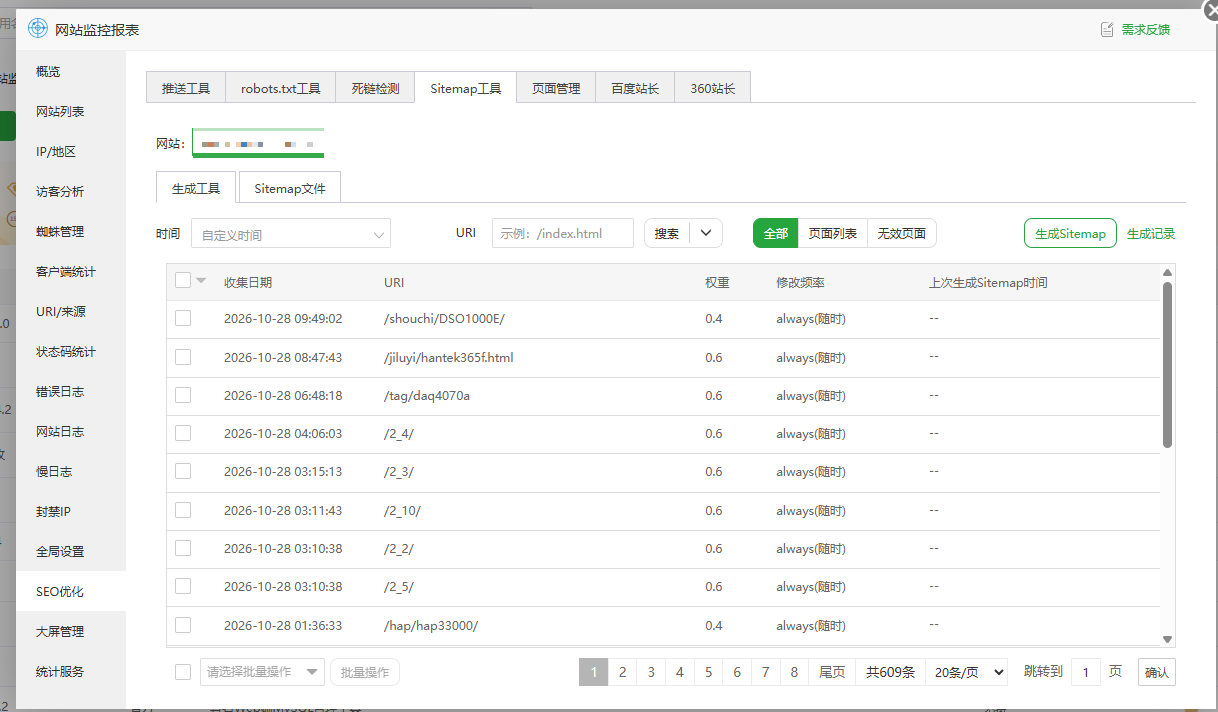Viewport: 1218px width, 712px height.
Task: Click the 确认 jump button
Action: (1157, 672)
